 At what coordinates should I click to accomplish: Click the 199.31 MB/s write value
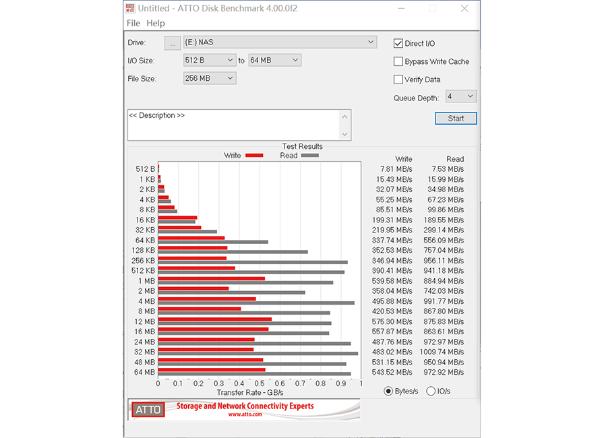point(392,220)
